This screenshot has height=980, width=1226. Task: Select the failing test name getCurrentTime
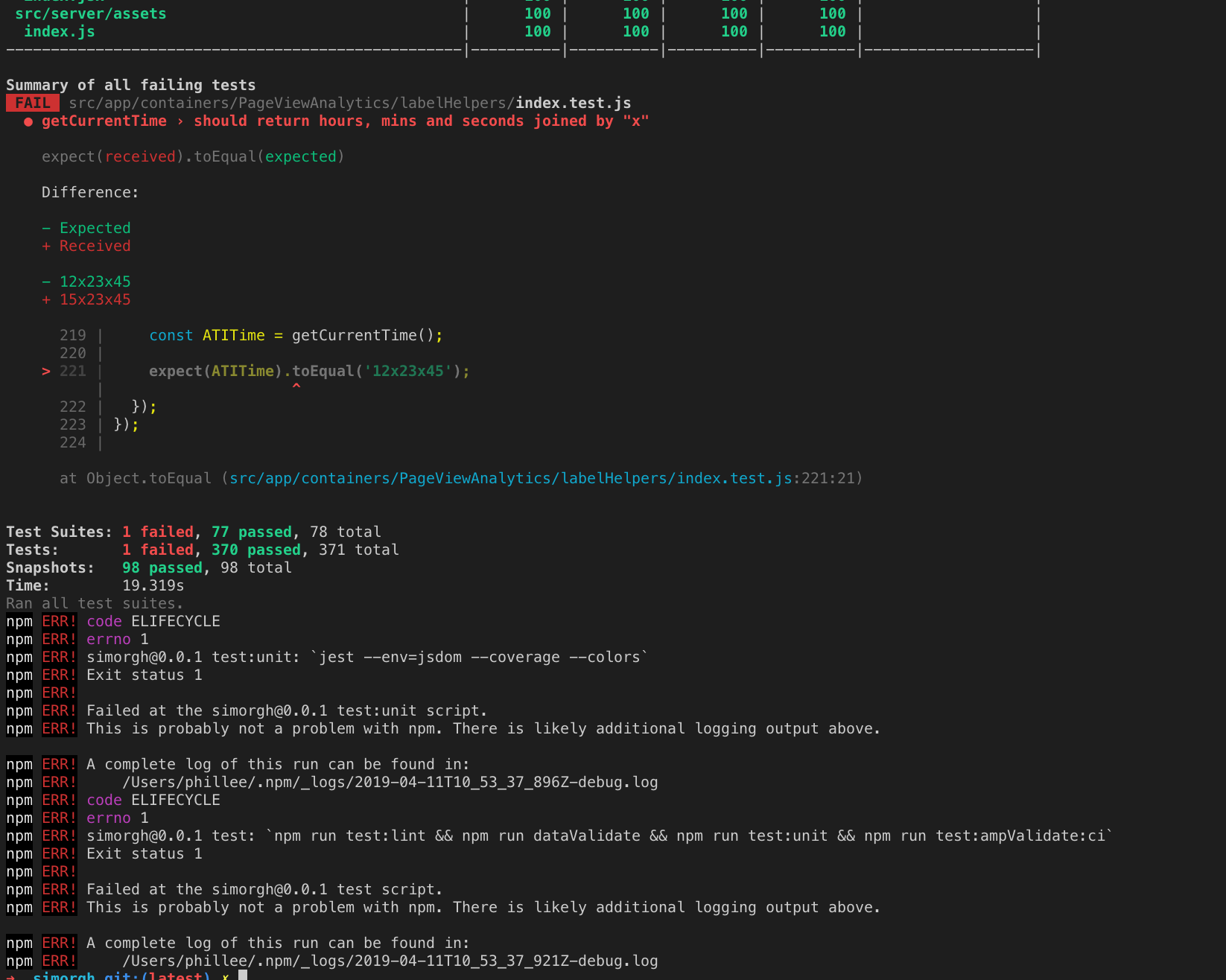104,121
